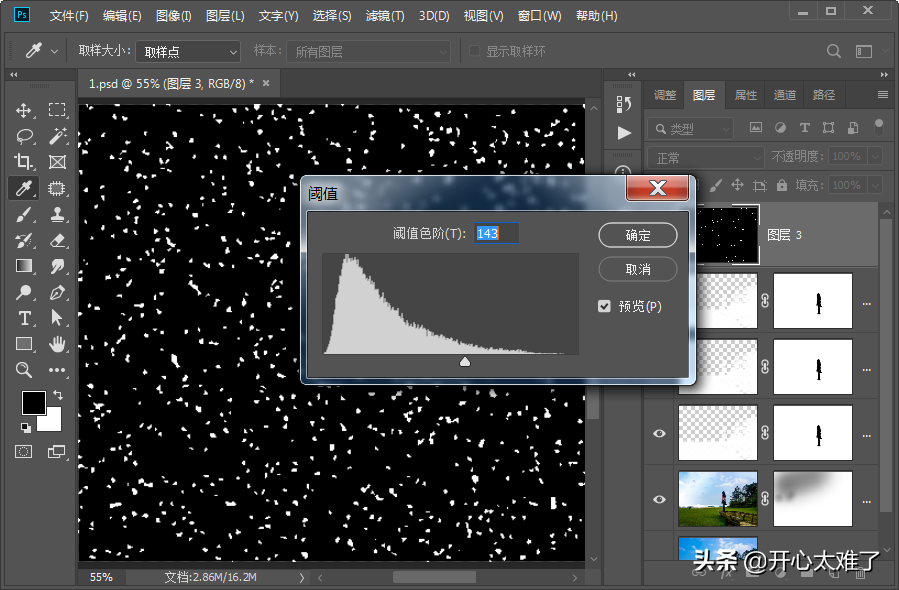Select the Brush tool
The width and height of the screenshot is (899, 590).
24,214
